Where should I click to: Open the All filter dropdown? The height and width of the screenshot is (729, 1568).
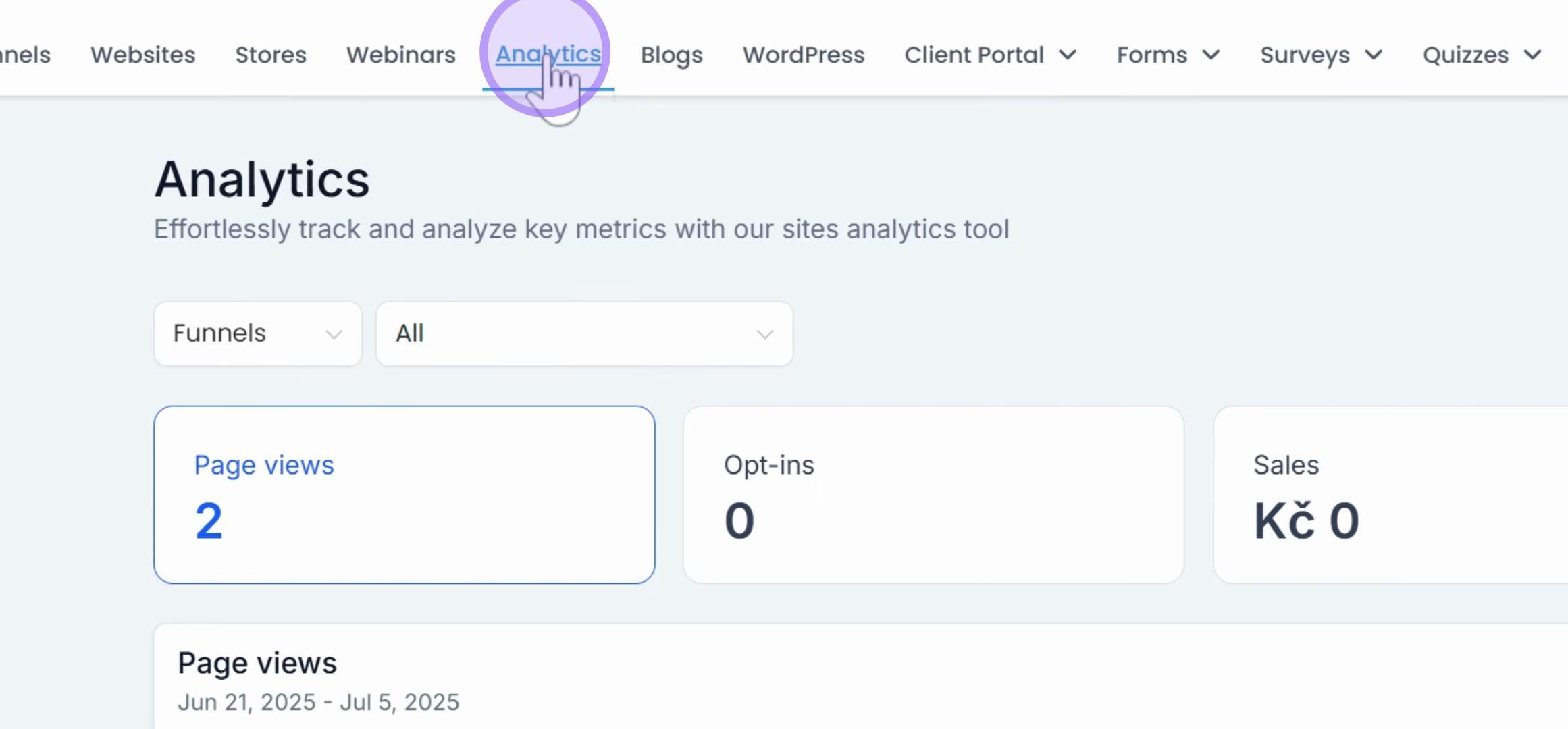click(x=585, y=333)
